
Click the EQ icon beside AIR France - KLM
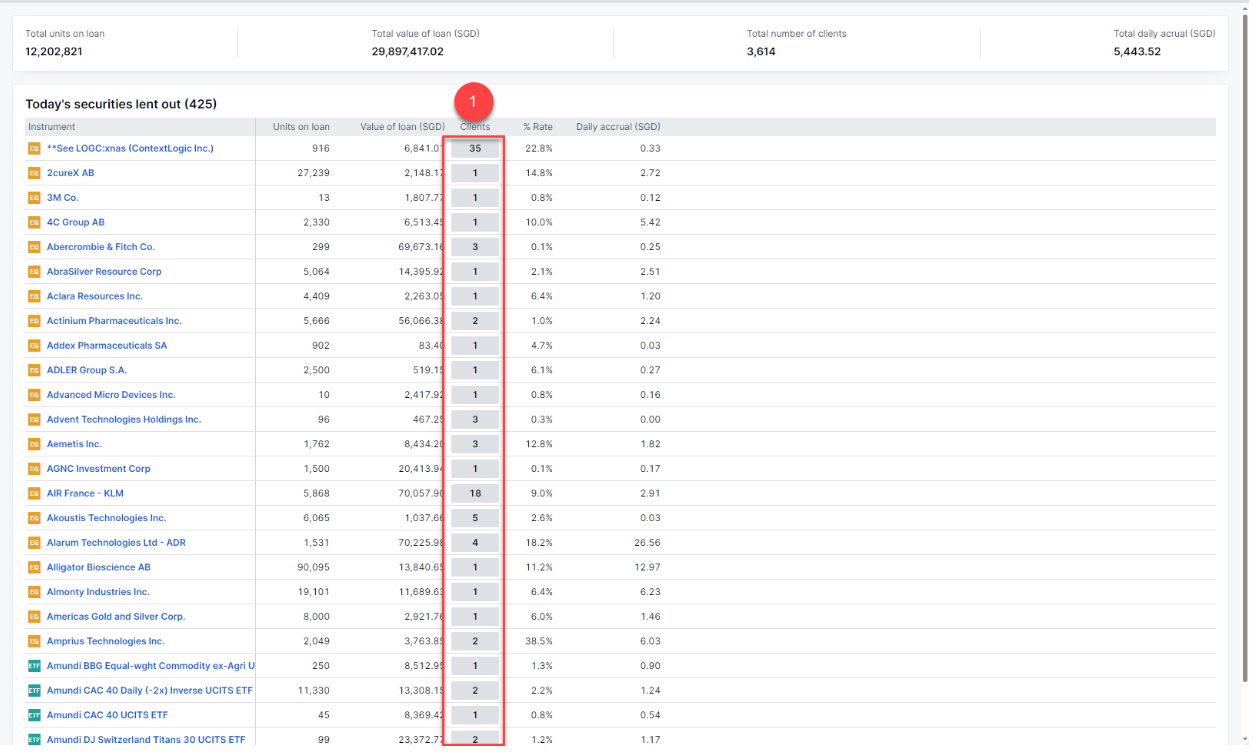(34, 493)
